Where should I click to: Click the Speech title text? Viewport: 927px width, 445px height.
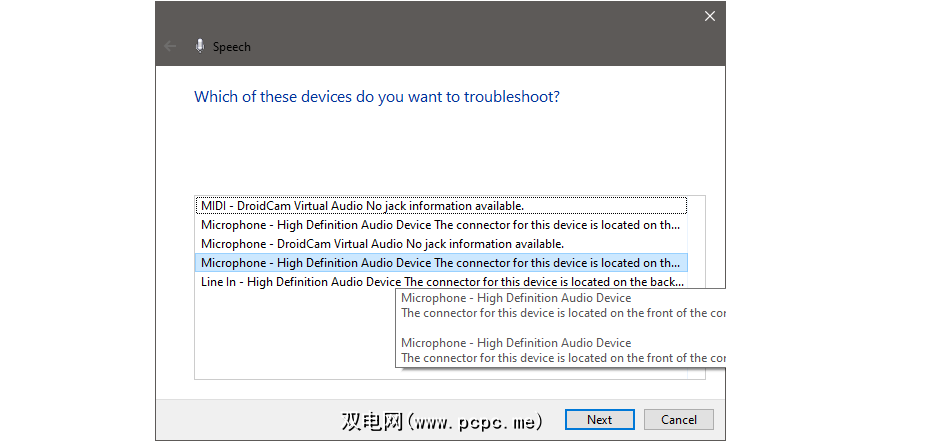tap(232, 47)
